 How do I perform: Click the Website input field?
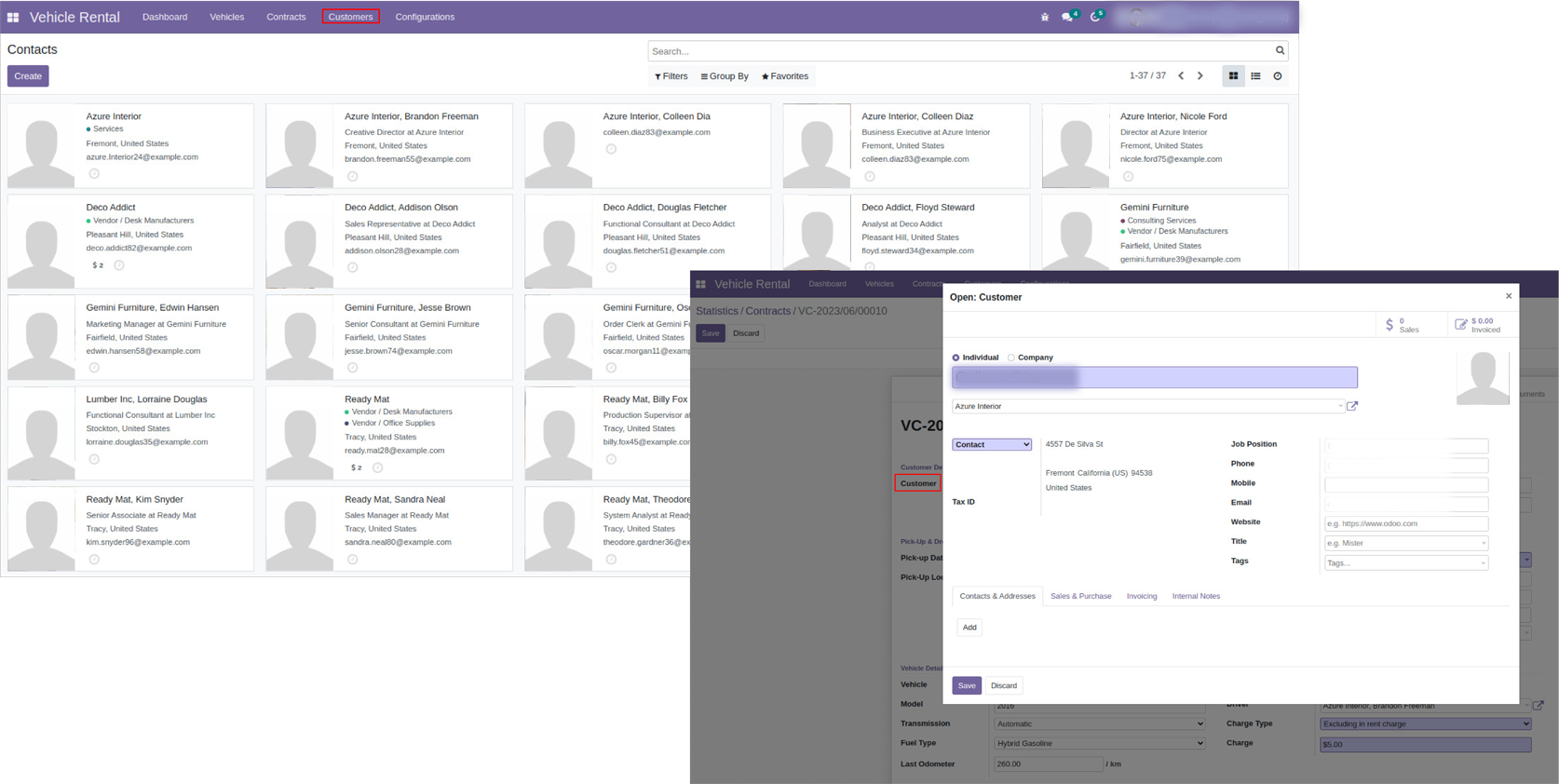(1406, 523)
